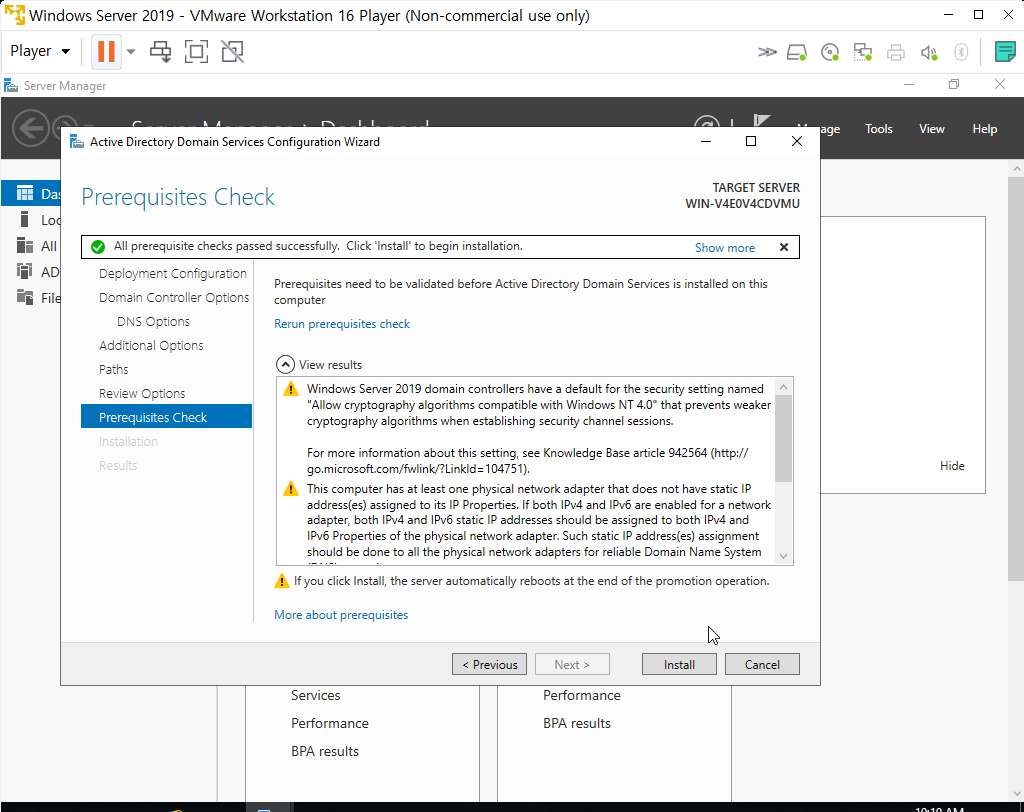Open the Player menu dropdown
The height and width of the screenshot is (812, 1024).
[x=39, y=51]
